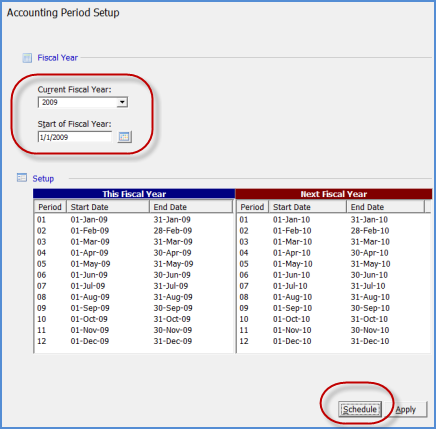Click the Setup section icon
436x429 pixels.
pyautogui.click(x=22, y=178)
